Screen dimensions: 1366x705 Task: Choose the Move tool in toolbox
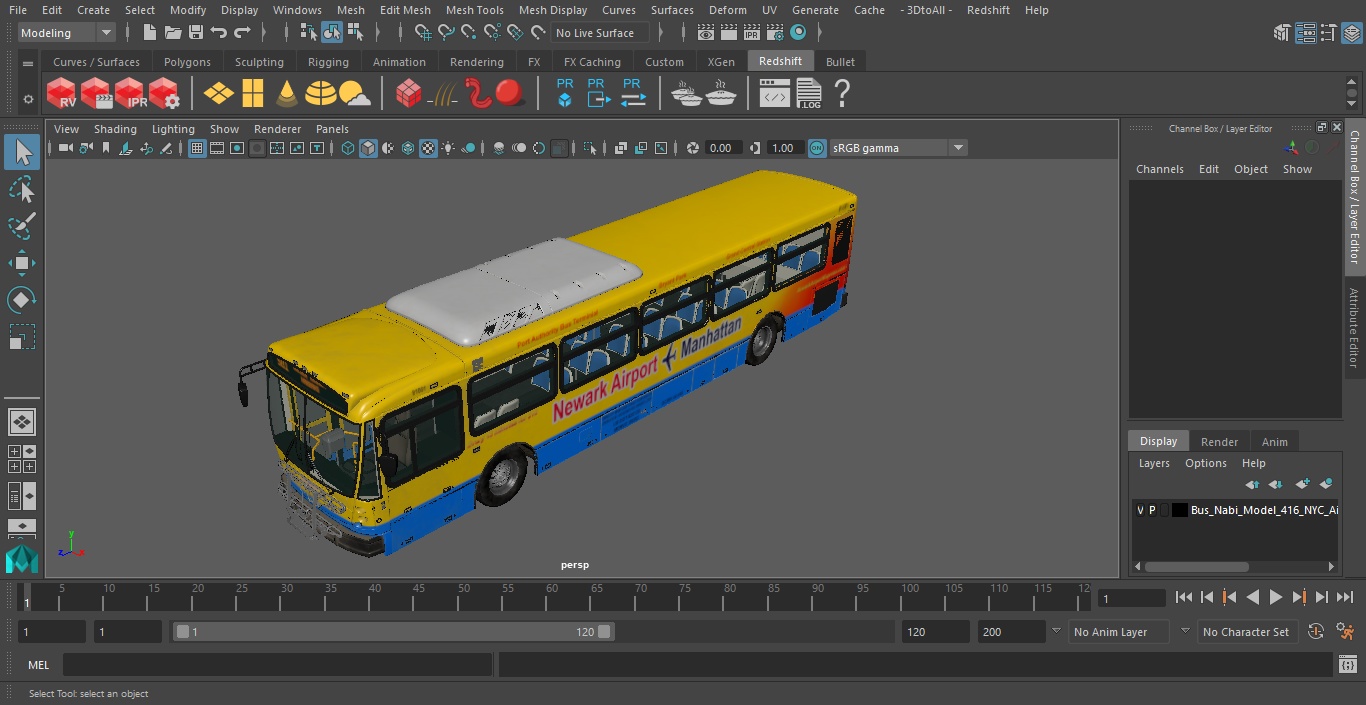pyautogui.click(x=22, y=263)
